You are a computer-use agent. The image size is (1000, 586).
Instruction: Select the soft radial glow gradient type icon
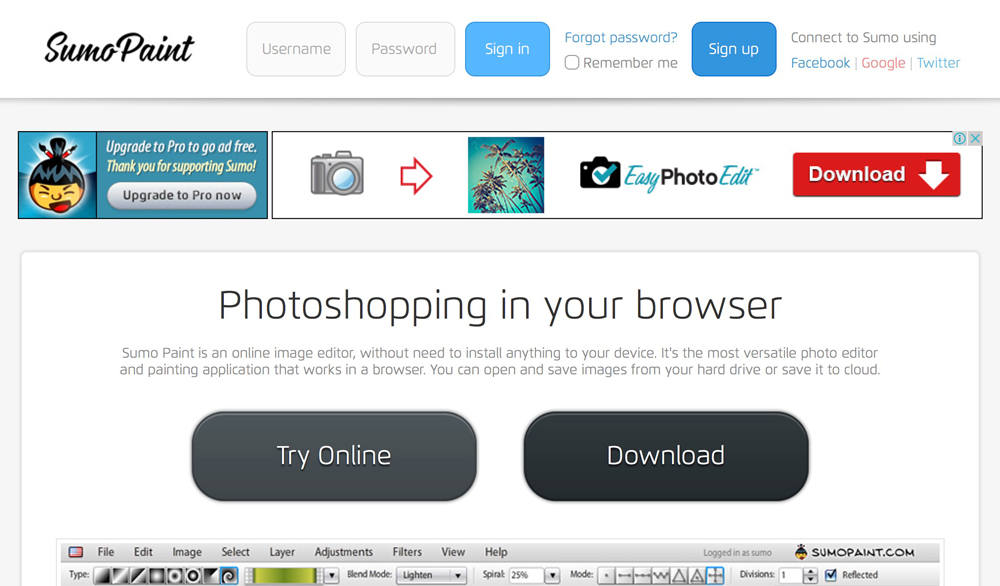click(x=156, y=576)
